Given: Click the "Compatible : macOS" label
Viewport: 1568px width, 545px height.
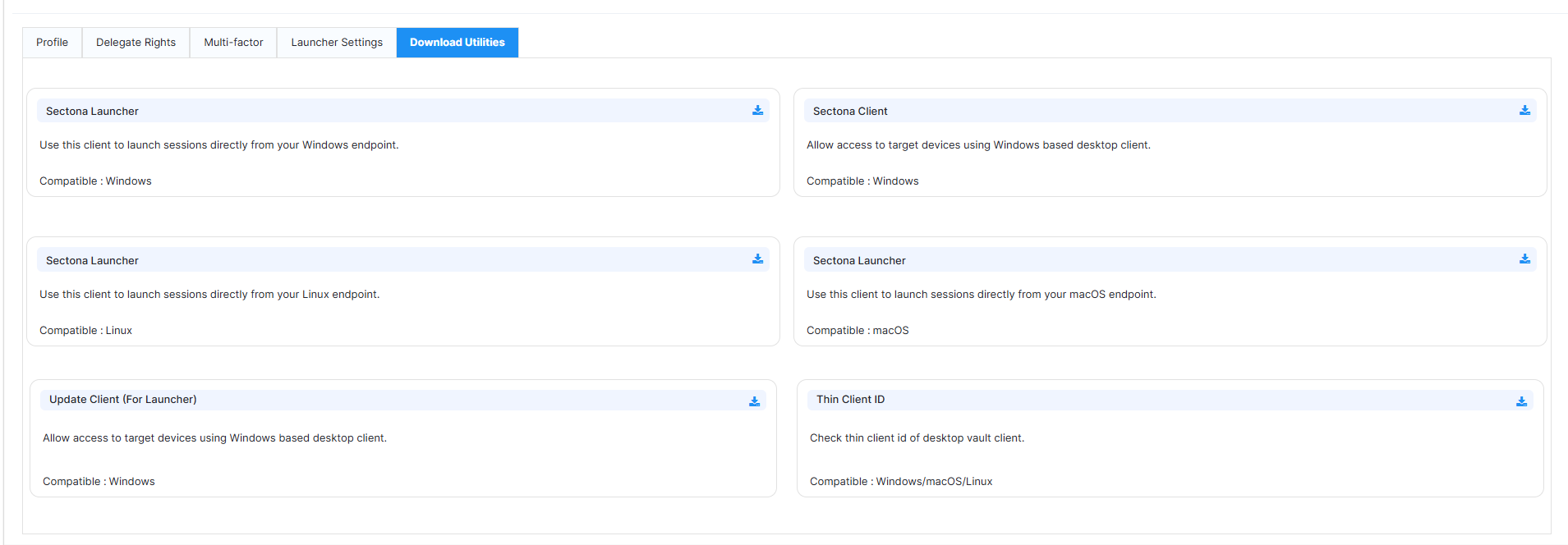Looking at the screenshot, I should point(858,331).
